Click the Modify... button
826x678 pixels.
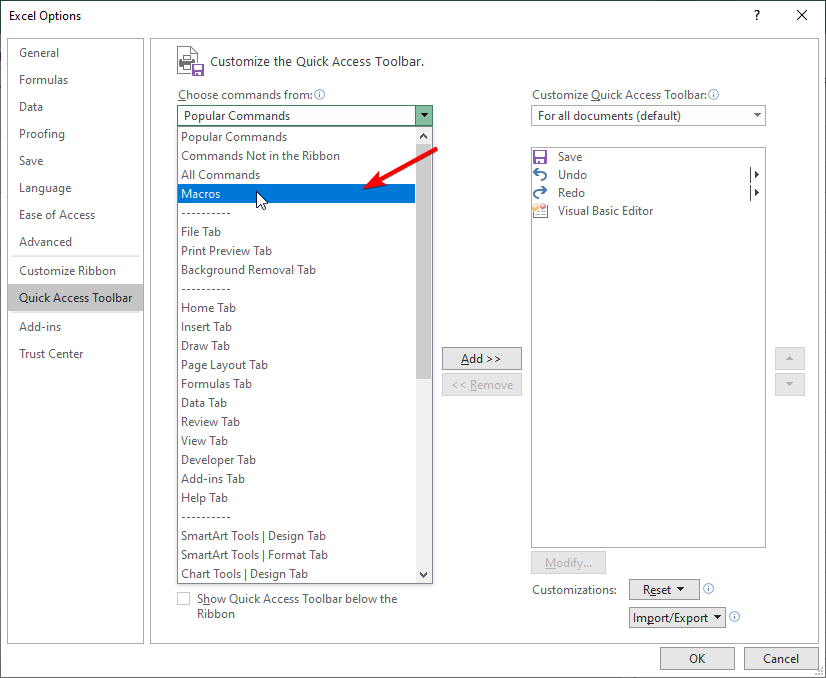point(568,563)
